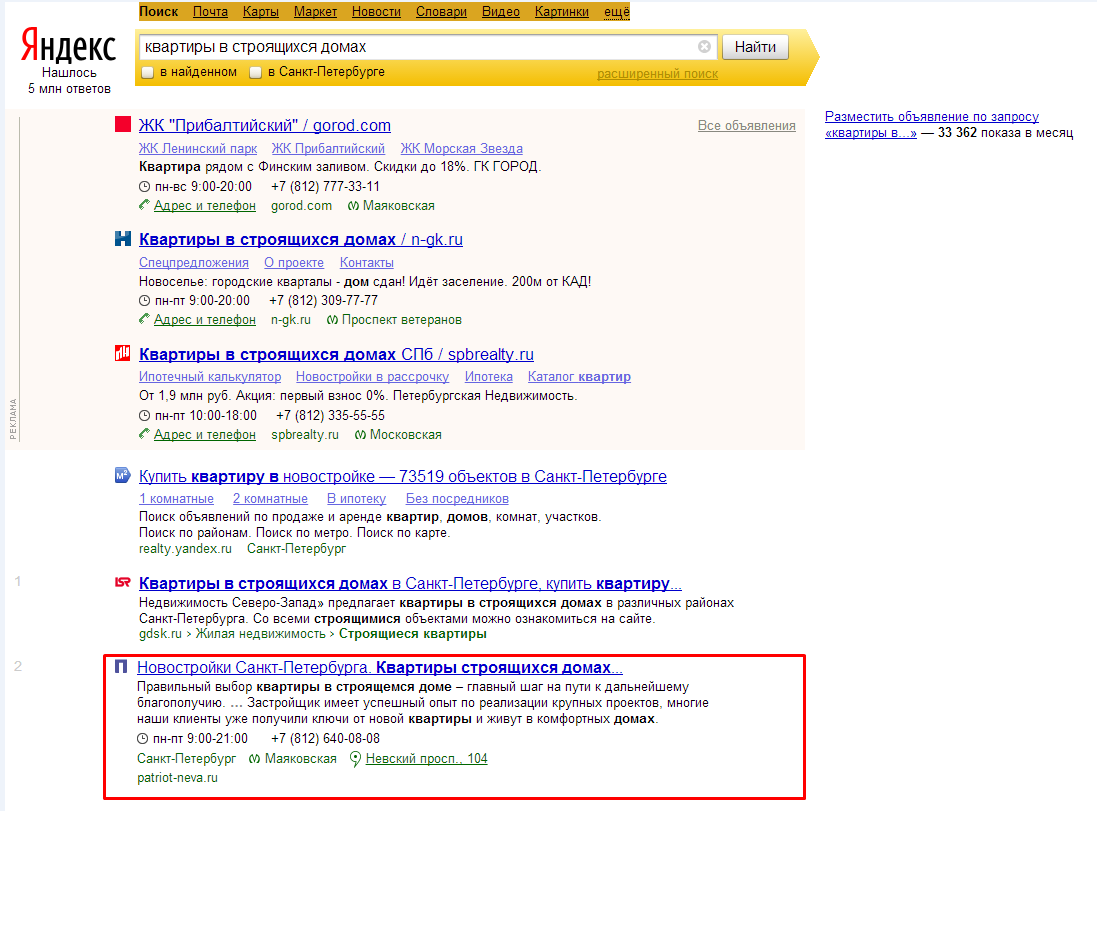Click the Найти search button
Viewport: 1097px width, 927px height.
755,47
